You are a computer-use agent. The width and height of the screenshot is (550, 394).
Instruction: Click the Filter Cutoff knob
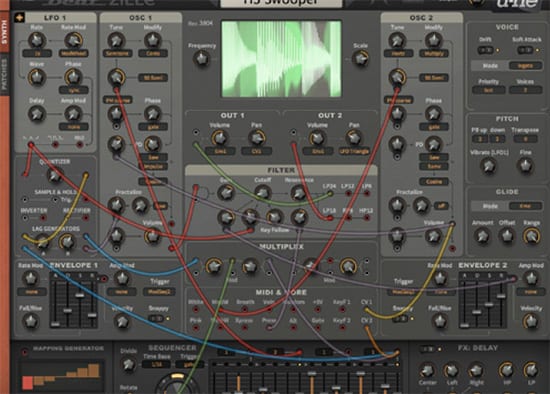click(262, 193)
